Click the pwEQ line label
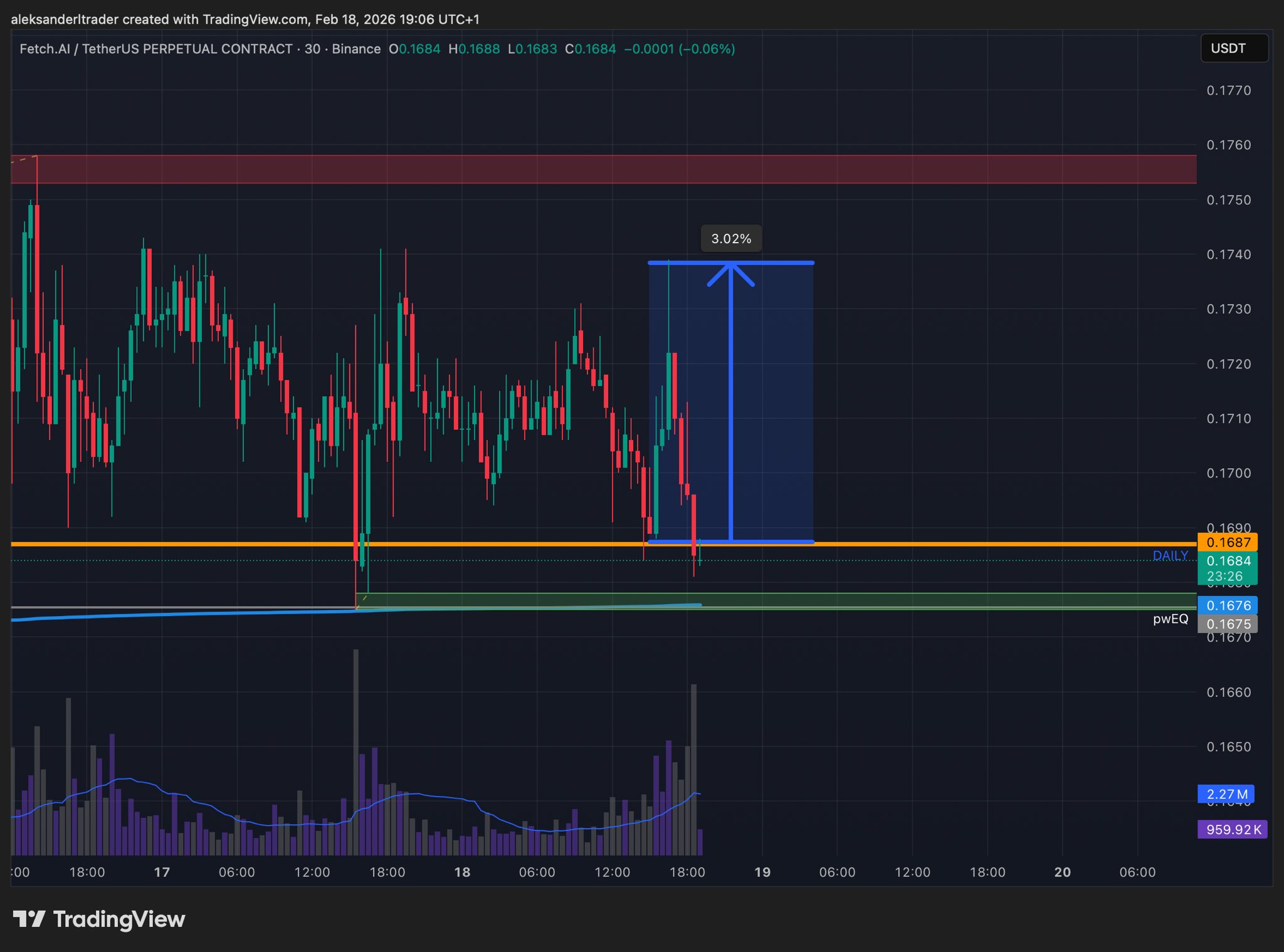This screenshot has width=1284, height=952. point(1170,619)
